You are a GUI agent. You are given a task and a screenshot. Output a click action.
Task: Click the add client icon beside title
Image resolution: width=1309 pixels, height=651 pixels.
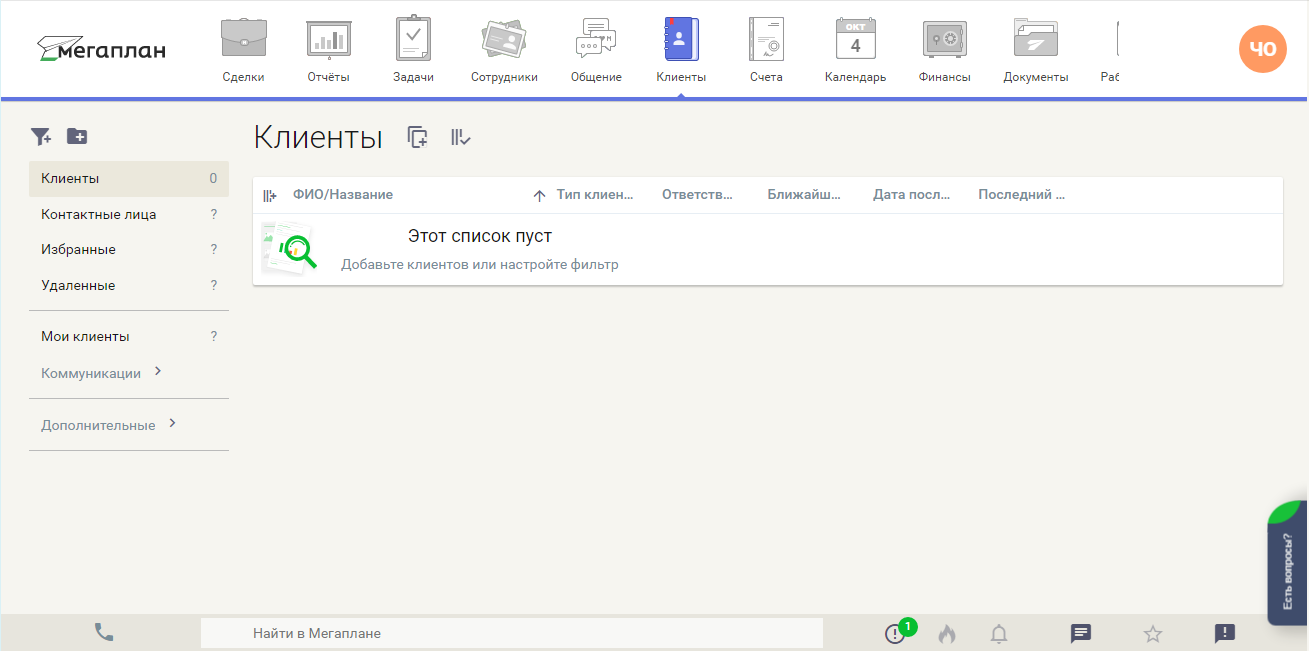pos(418,138)
